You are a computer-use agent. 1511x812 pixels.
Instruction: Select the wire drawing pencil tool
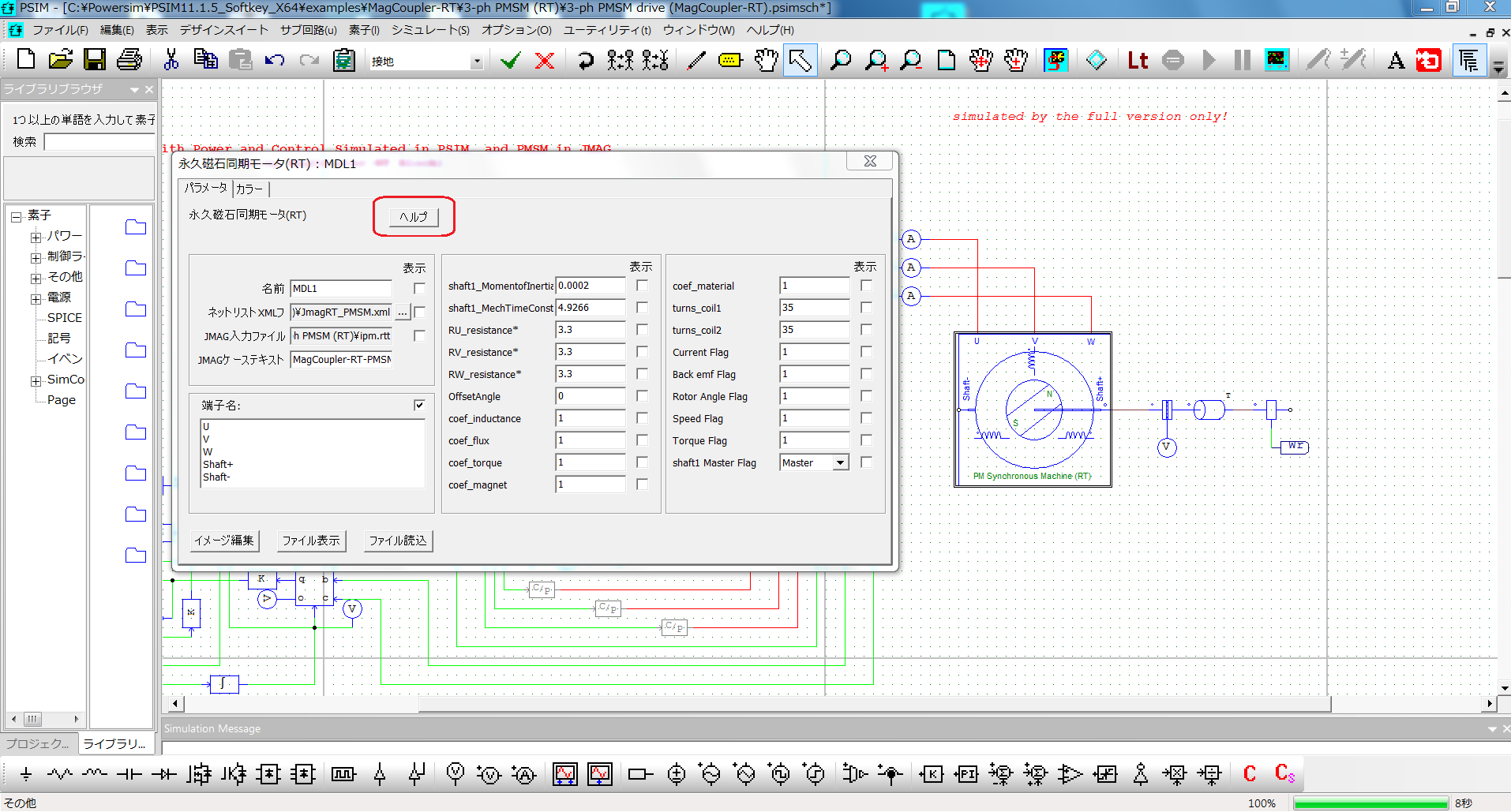pyautogui.click(x=696, y=60)
